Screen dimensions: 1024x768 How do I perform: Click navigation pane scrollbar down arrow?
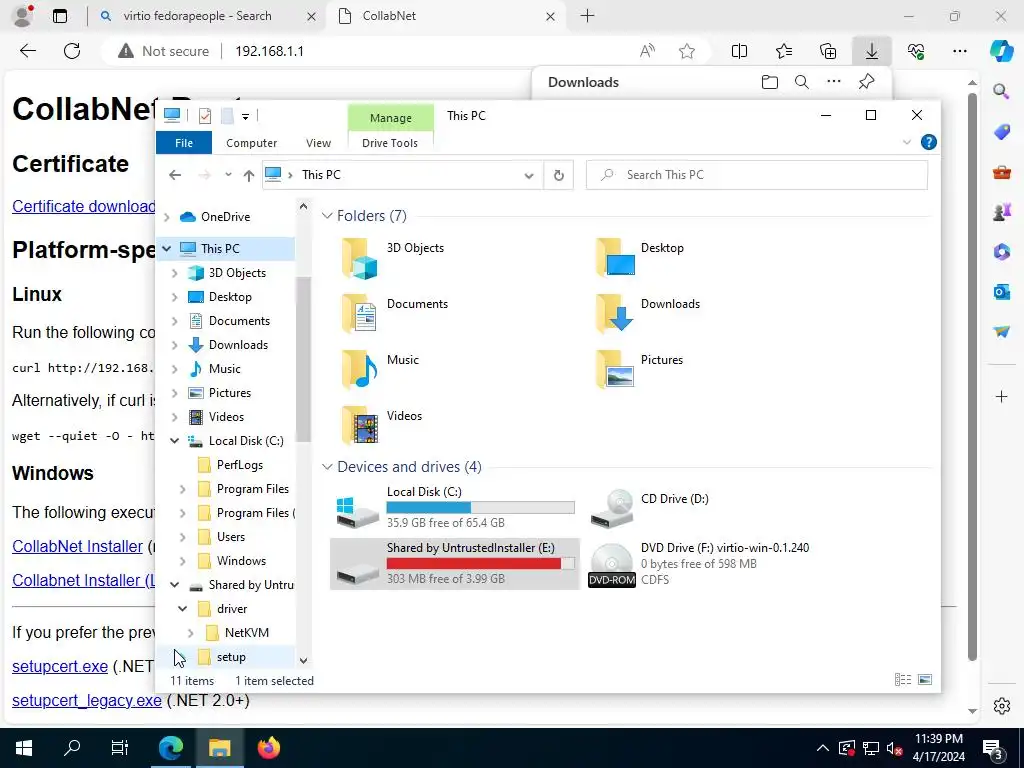[303, 660]
